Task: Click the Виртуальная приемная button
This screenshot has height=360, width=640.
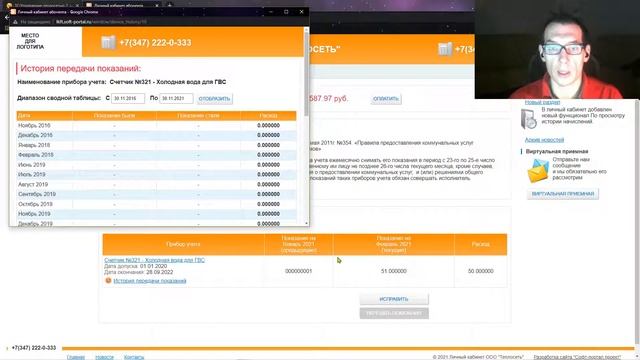Action: click(562, 193)
